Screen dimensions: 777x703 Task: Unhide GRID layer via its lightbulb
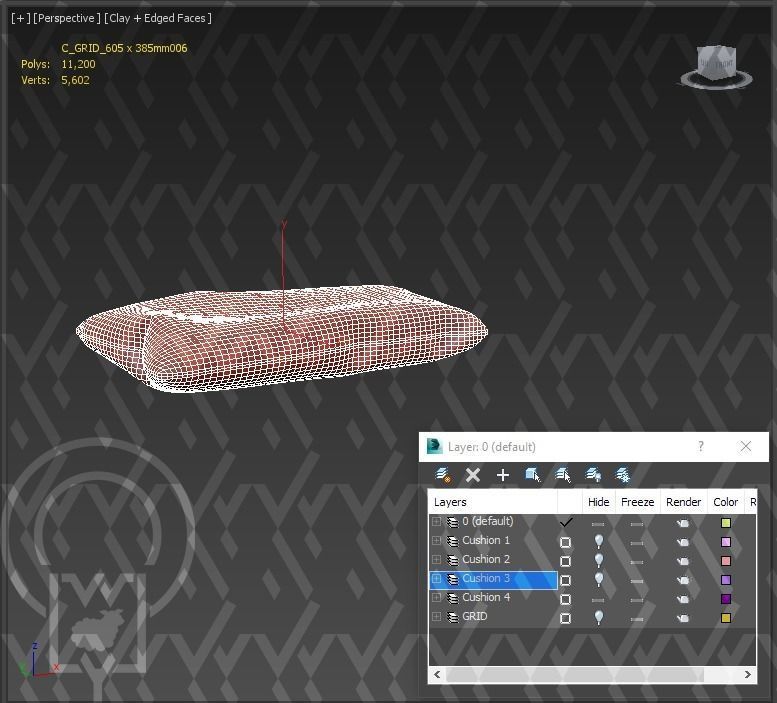pyautogui.click(x=599, y=617)
